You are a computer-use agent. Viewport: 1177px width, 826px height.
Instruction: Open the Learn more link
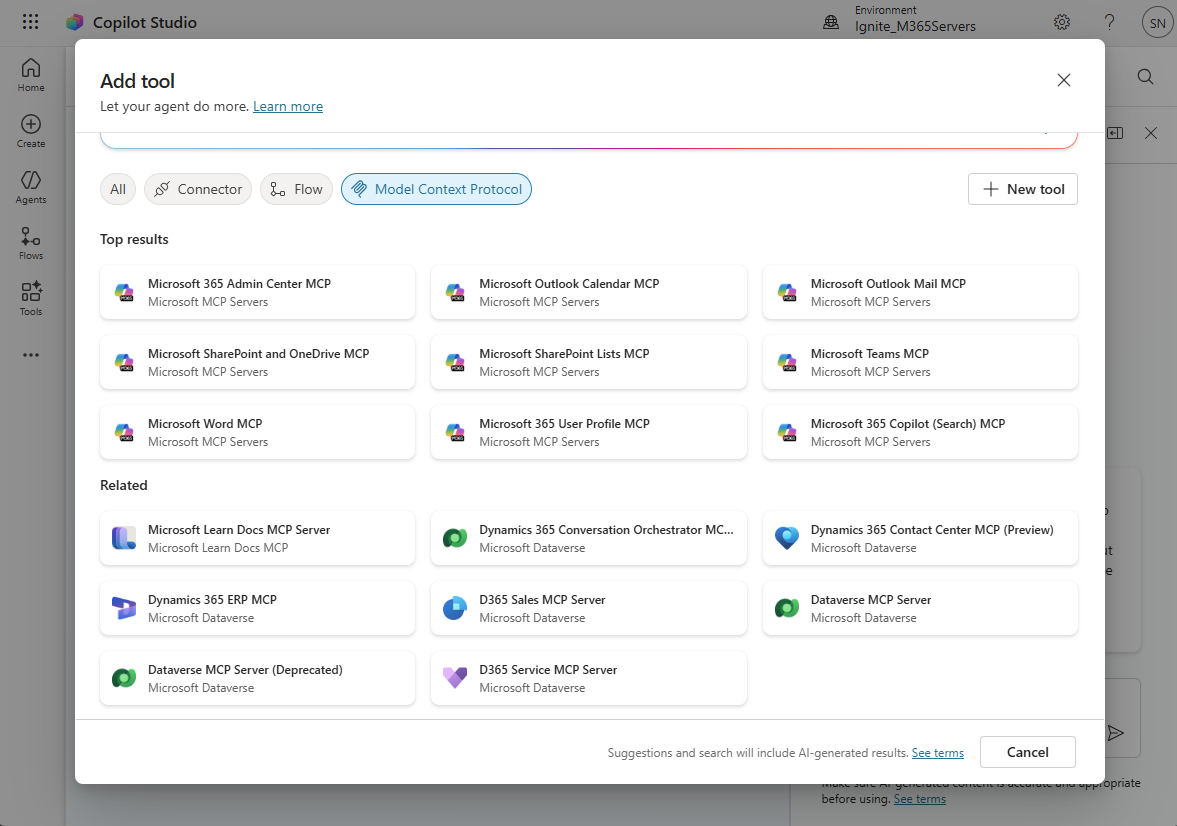point(287,105)
